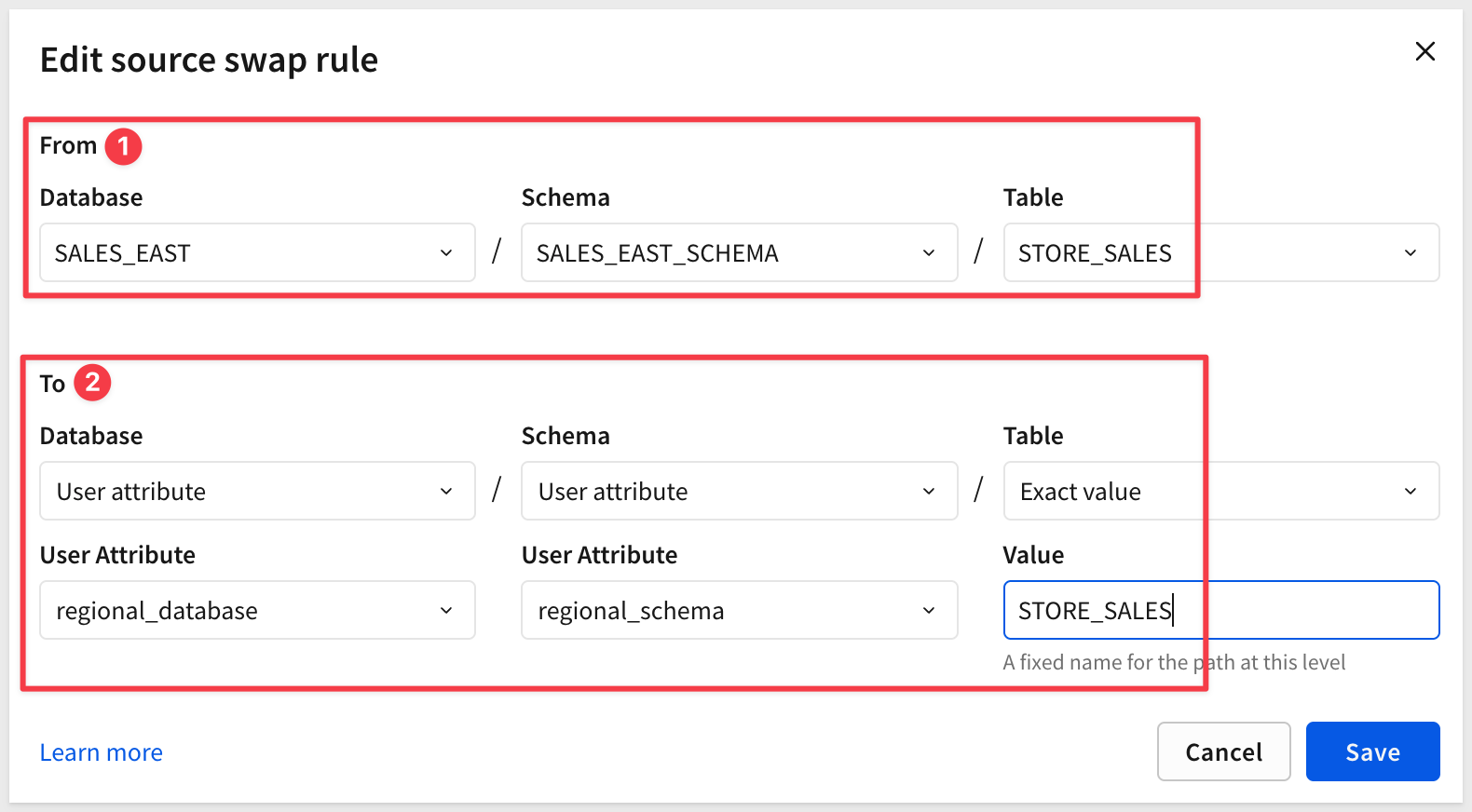
Task: Click the chevron in the From STORE_SALES table field
Action: pyautogui.click(x=1410, y=253)
